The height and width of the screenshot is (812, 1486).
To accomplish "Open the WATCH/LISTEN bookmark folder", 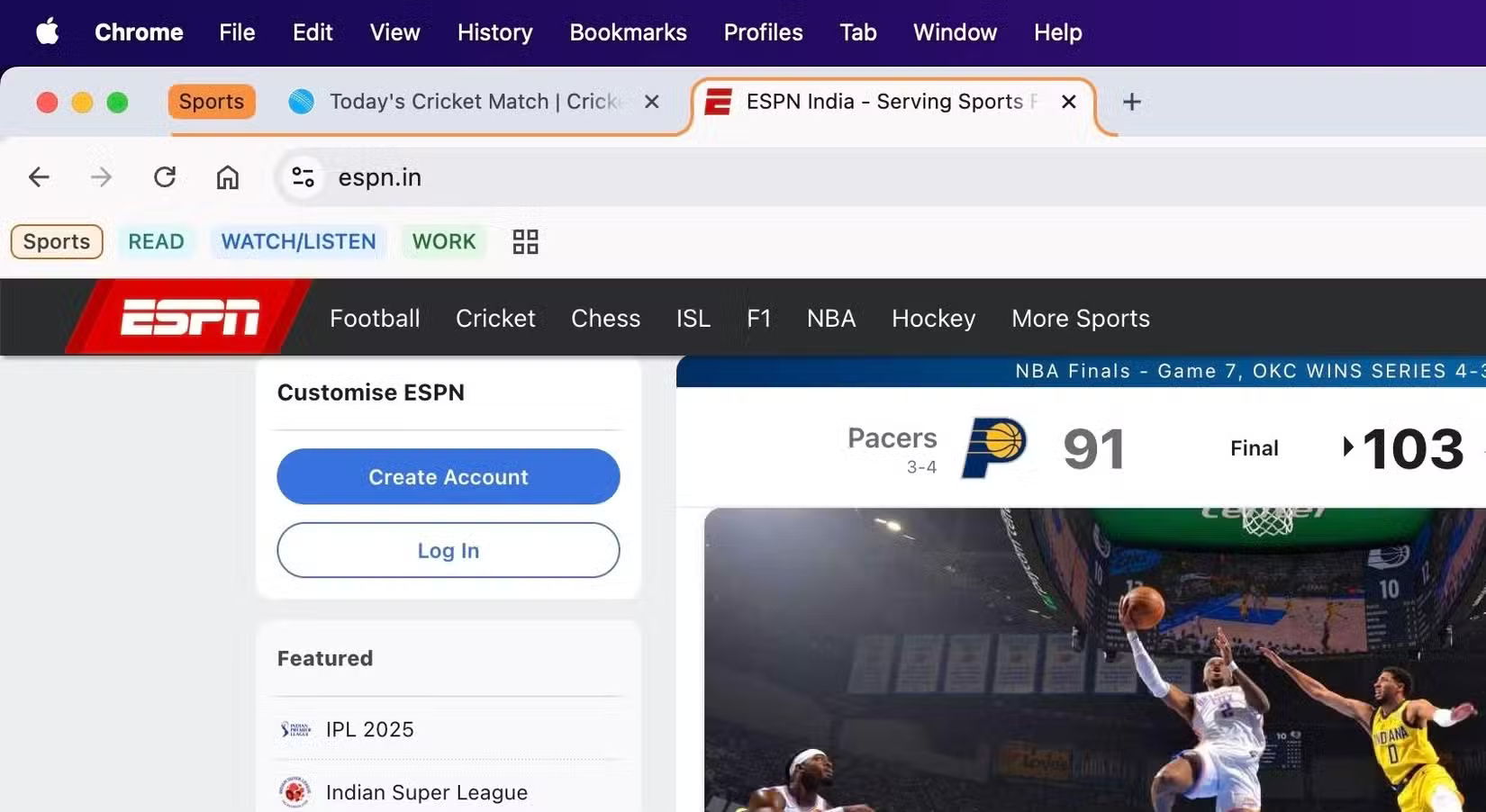I will click(x=298, y=241).
